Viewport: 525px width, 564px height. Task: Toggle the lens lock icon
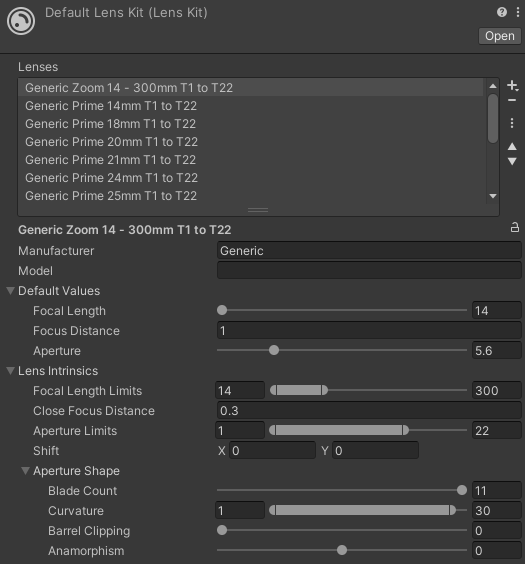[515, 227]
